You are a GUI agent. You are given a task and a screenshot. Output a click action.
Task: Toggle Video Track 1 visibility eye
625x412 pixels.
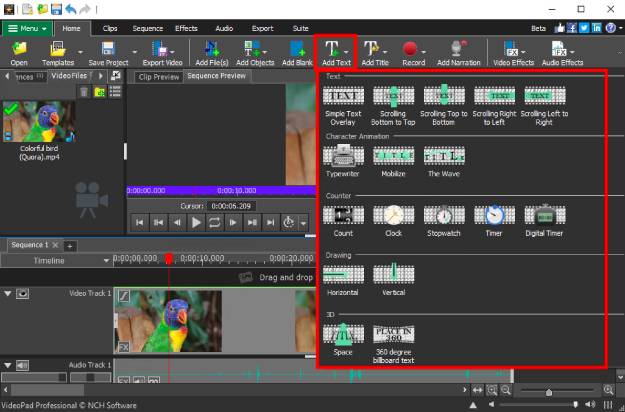pos(22,294)
